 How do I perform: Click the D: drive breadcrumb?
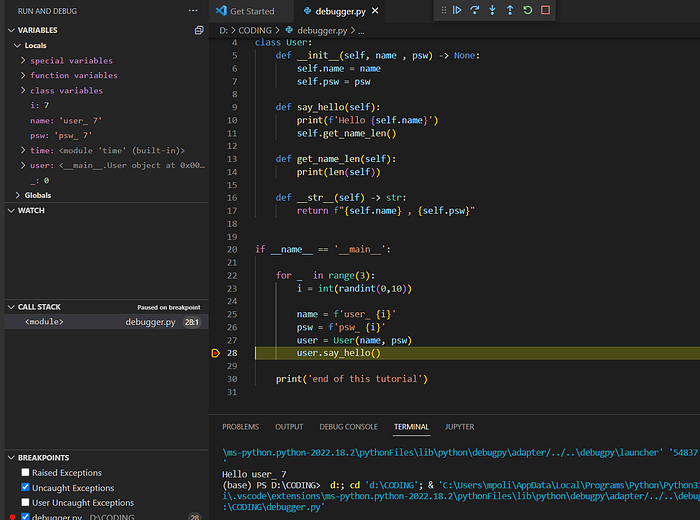click(x=224, y=30)
